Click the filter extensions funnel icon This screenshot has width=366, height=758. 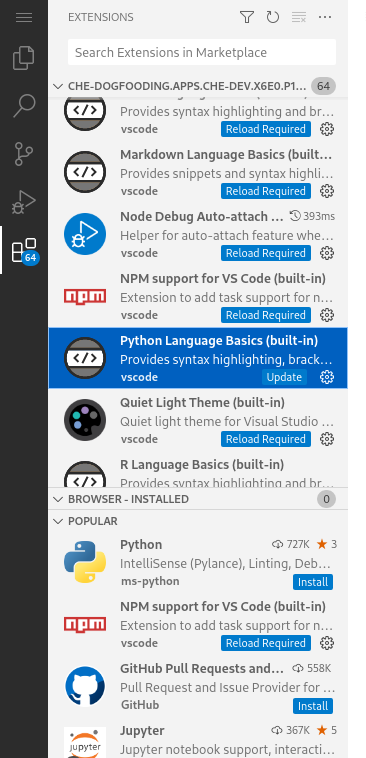[247, 17]
